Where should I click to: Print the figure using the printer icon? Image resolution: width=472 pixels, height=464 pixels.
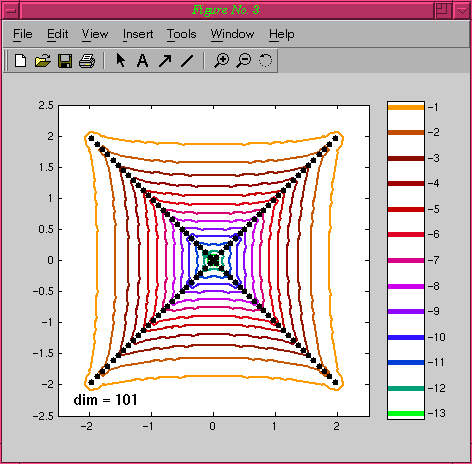pyautogui.click(x=87, y=61)
